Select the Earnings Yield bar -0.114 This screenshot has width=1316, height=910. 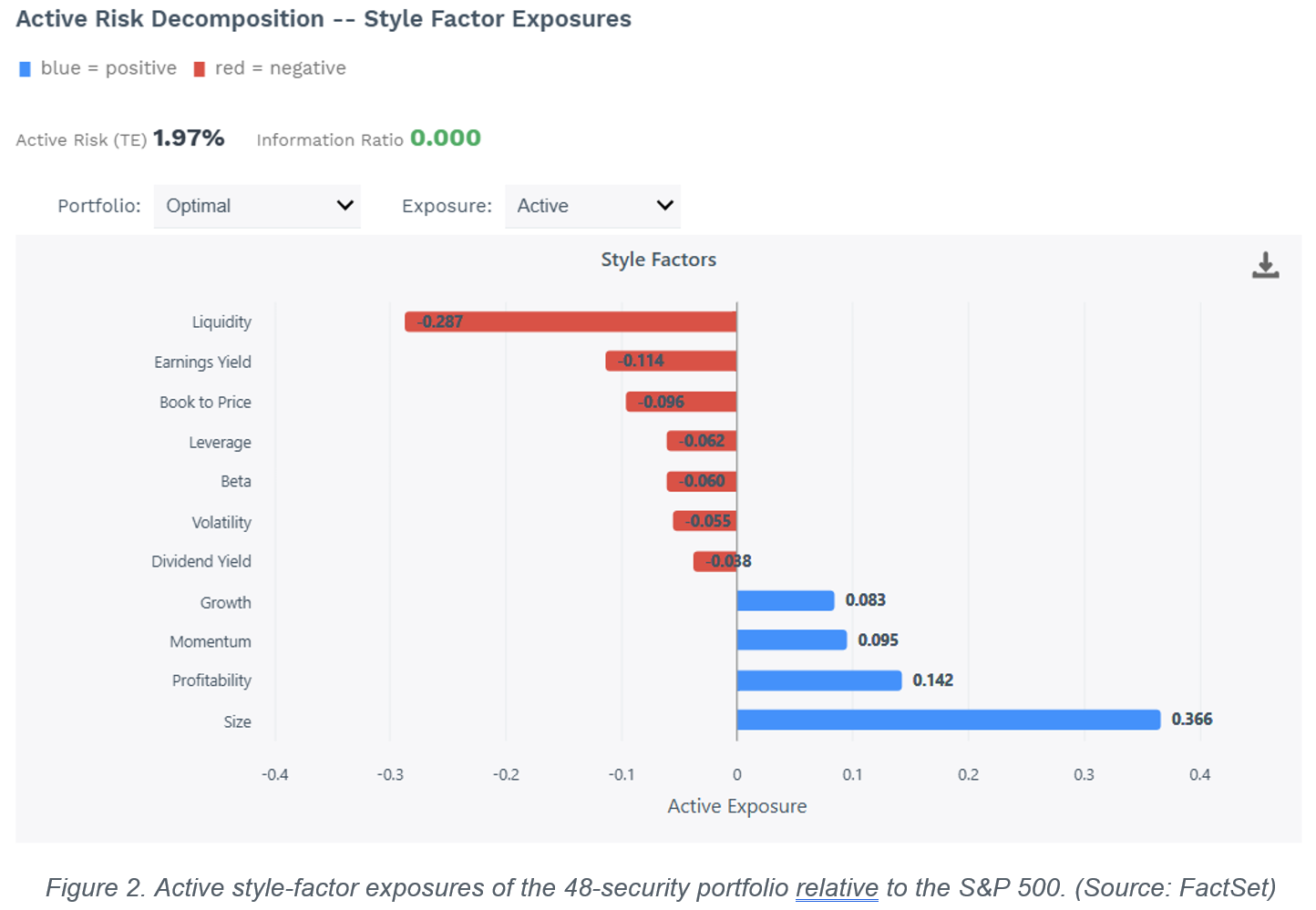(671, 361)
